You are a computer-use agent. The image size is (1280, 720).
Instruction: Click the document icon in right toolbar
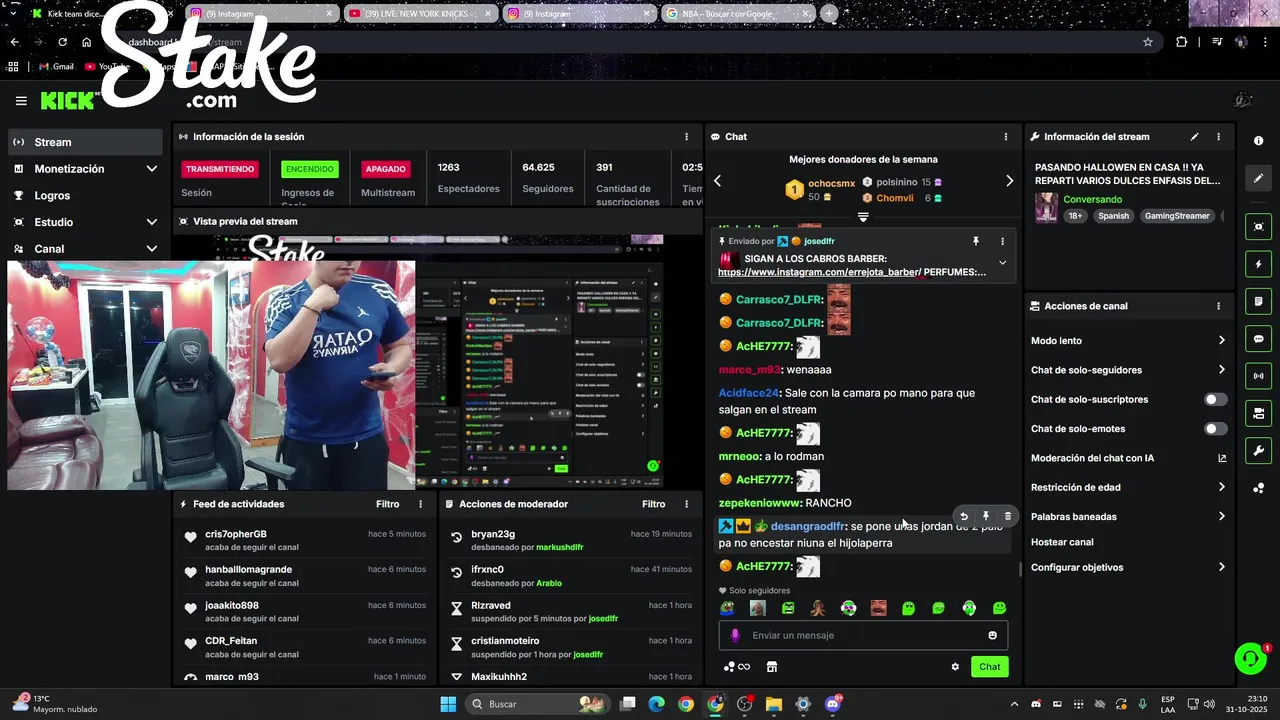pos(1258,301)
